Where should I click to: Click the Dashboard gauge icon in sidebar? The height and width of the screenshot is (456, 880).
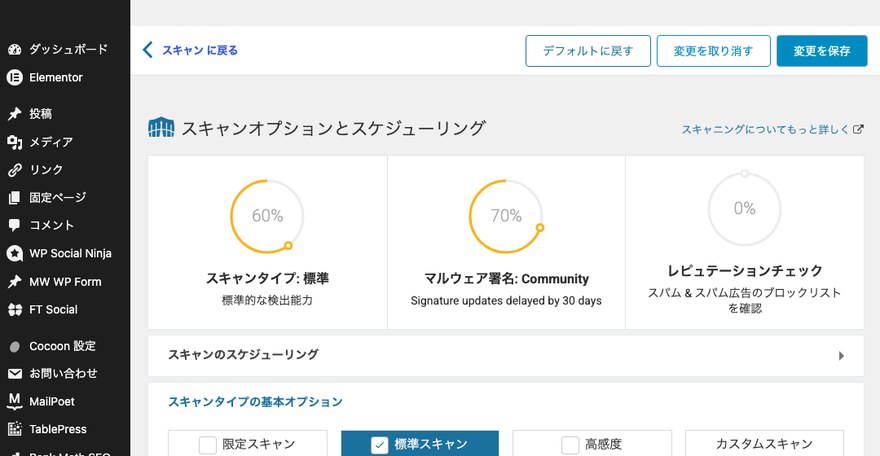[x=15, y=49]
